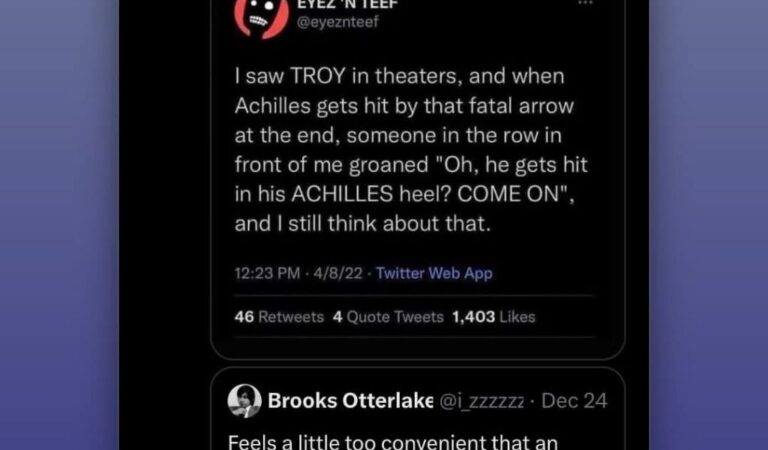View the 1,403 Likes list
Viewport: 768px width, 450px height.
tap(494, 317)
